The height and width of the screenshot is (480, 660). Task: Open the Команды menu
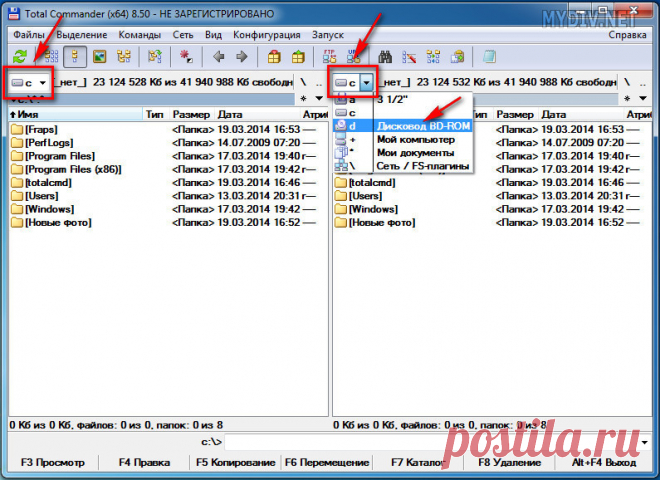point(139,35)
